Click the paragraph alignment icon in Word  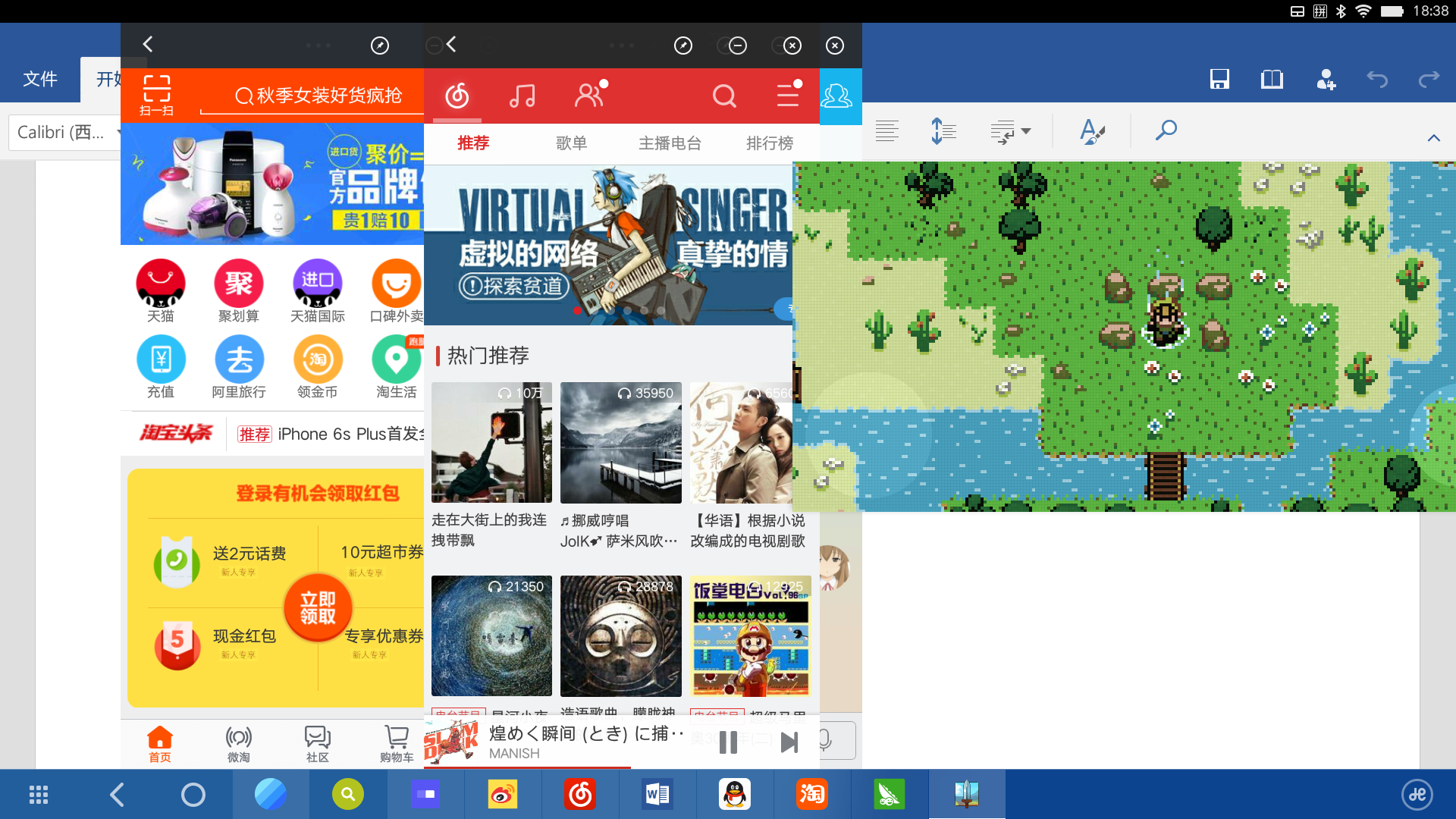(887, 130)
